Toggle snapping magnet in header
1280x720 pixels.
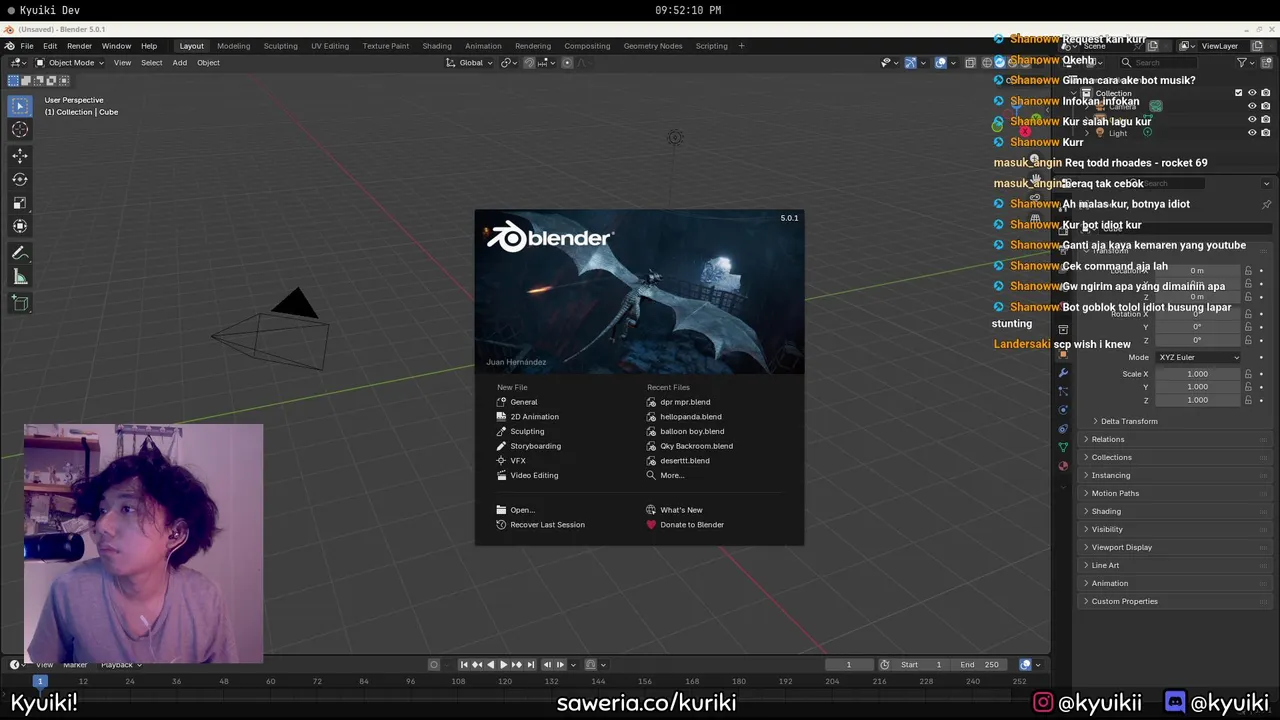530,62
